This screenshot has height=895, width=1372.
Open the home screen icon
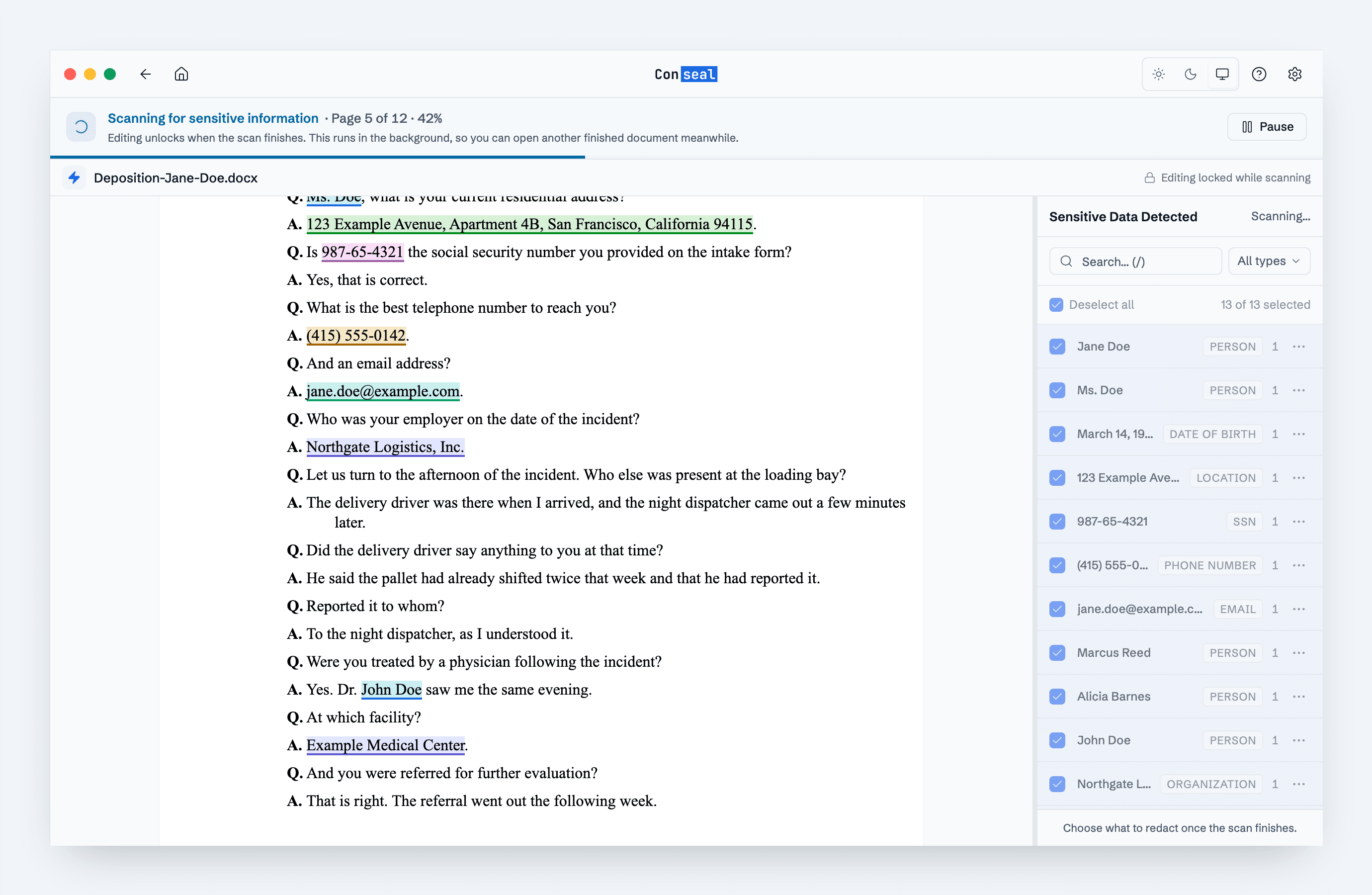pos(181,74)
